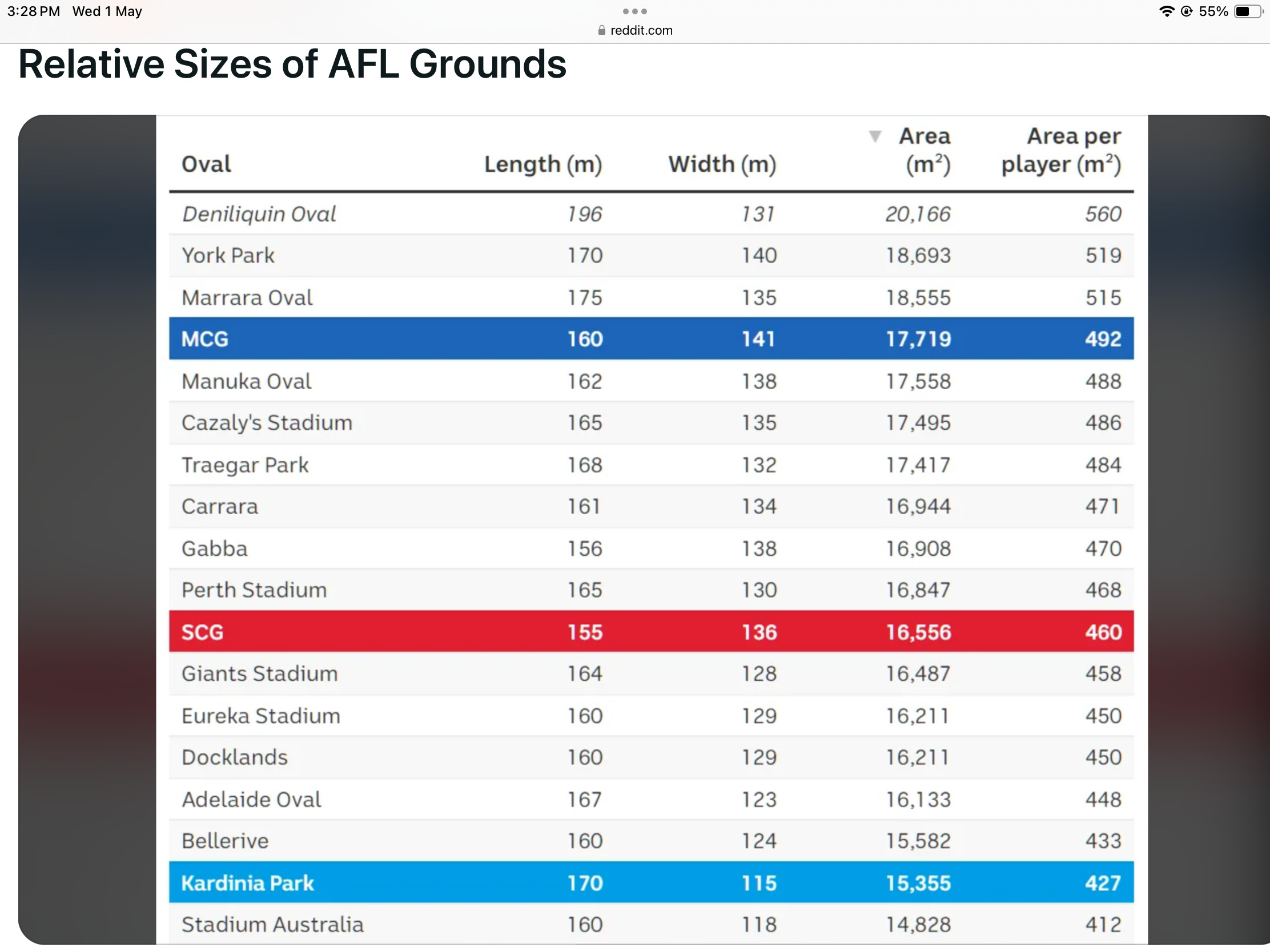The height and width of the screenshot is (952, 1270).
Task: Click Eureka Stadium row name
Action: click(261, 716)
